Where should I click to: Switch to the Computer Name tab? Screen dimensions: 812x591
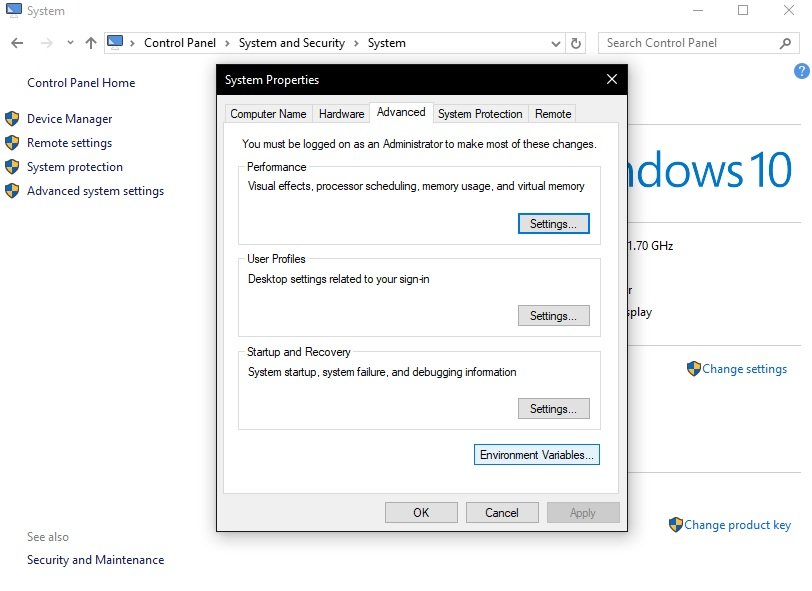point(268,114)
